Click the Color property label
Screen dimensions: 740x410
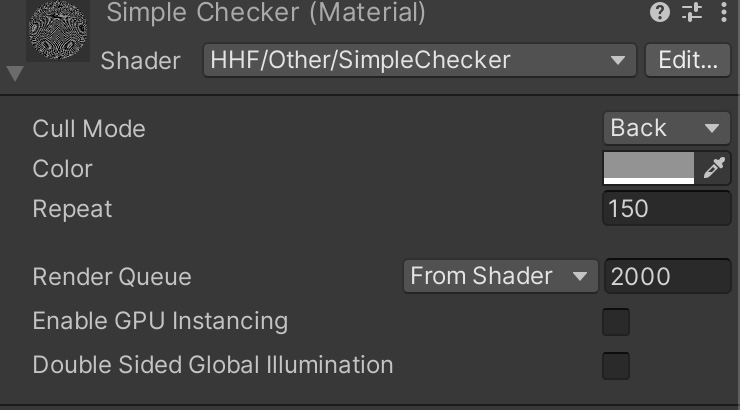tap(62, 169)
